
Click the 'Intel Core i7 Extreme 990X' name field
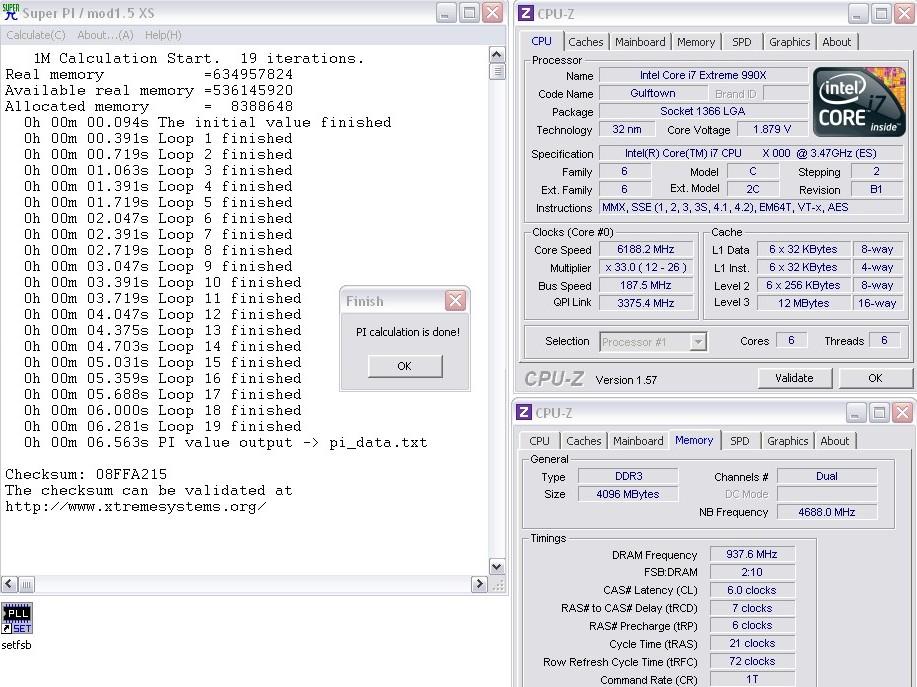point(702,75)
